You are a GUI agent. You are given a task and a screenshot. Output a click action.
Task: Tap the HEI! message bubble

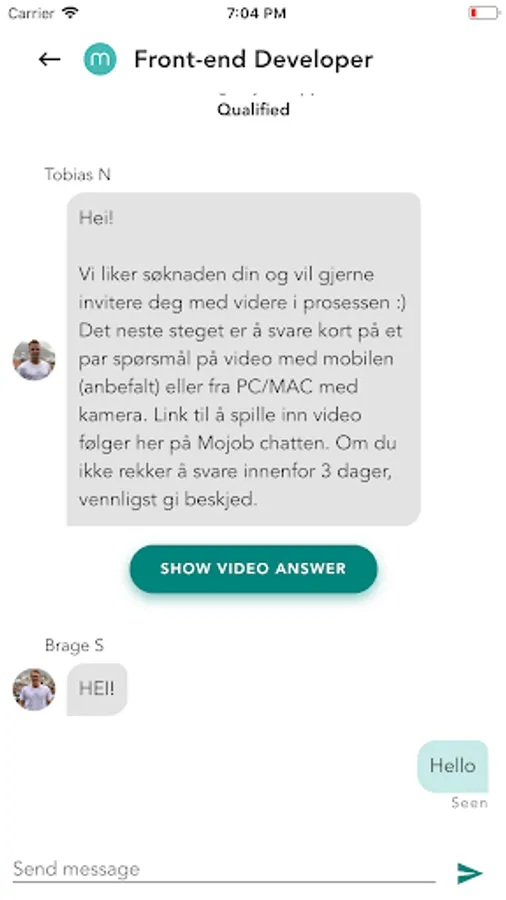pyautogui.click(x=96, y=689)
